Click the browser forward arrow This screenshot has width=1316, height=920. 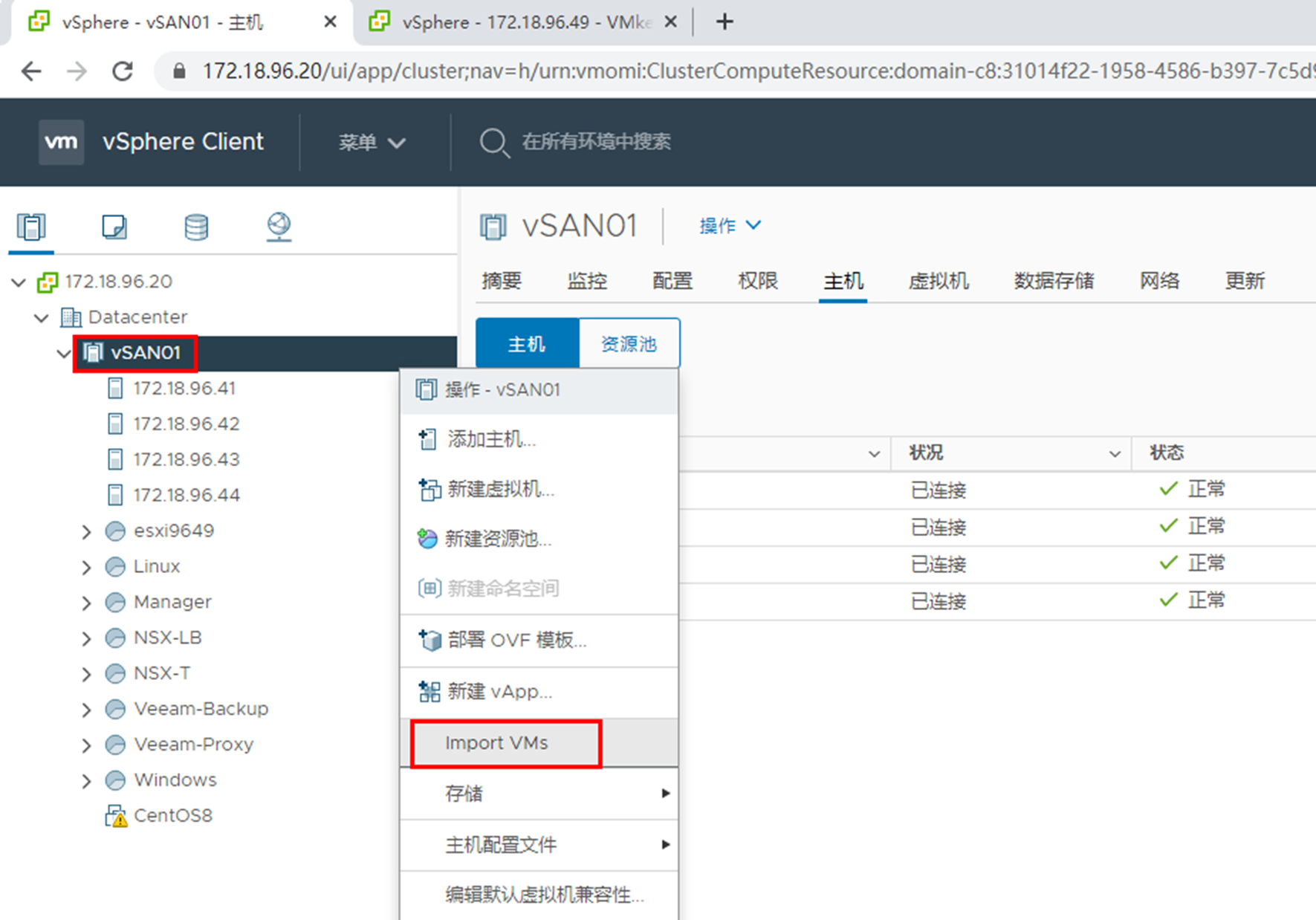click(x=77, y=71)
